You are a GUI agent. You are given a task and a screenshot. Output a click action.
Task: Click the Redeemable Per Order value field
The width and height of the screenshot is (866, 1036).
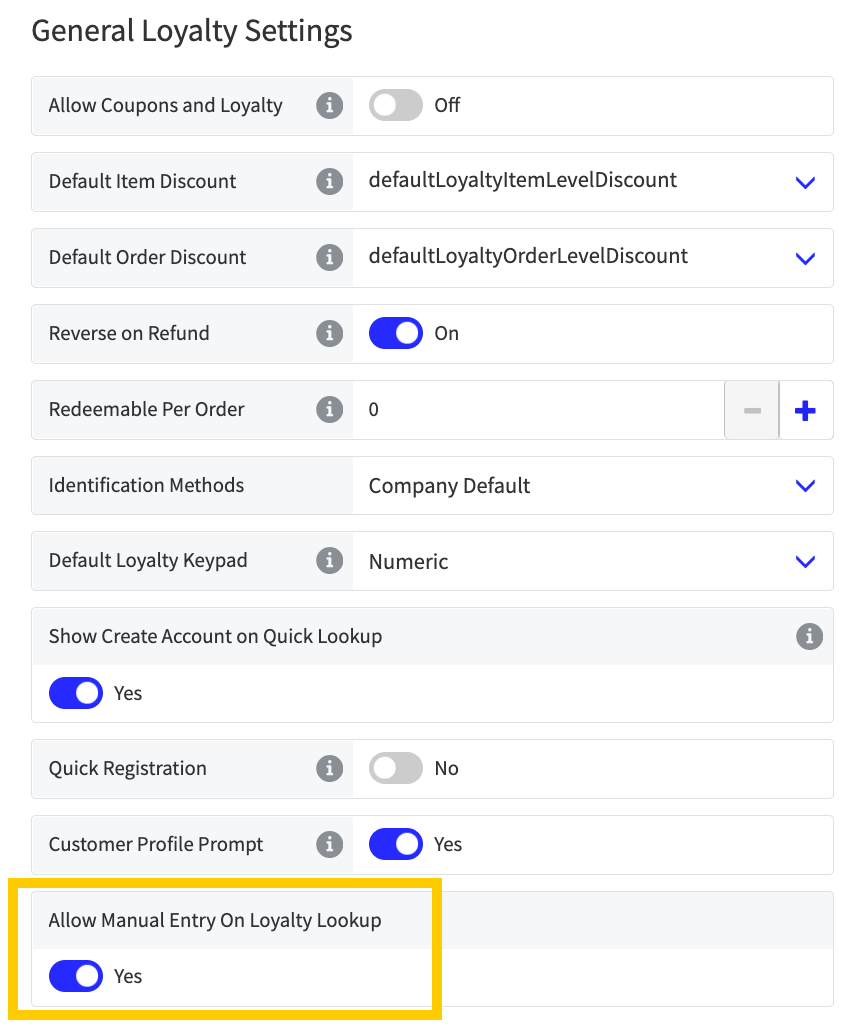[540, 409]
